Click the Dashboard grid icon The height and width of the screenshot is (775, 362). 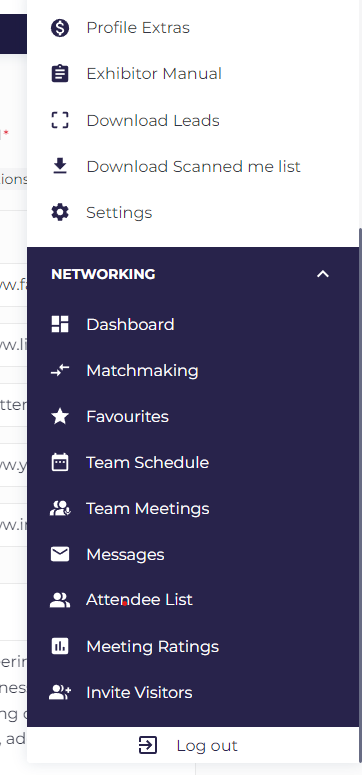[60, 324]
